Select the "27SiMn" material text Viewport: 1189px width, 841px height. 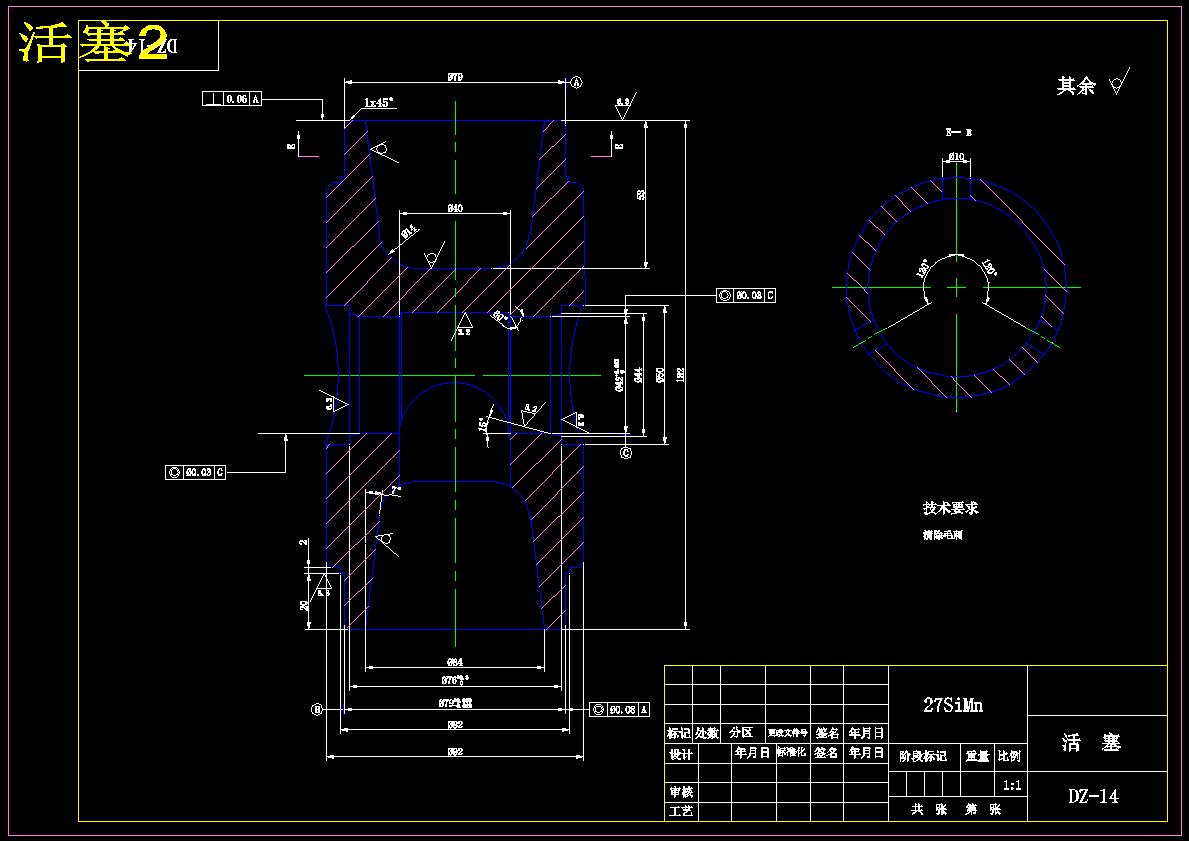pyautogui.click(x=953, y=704)
